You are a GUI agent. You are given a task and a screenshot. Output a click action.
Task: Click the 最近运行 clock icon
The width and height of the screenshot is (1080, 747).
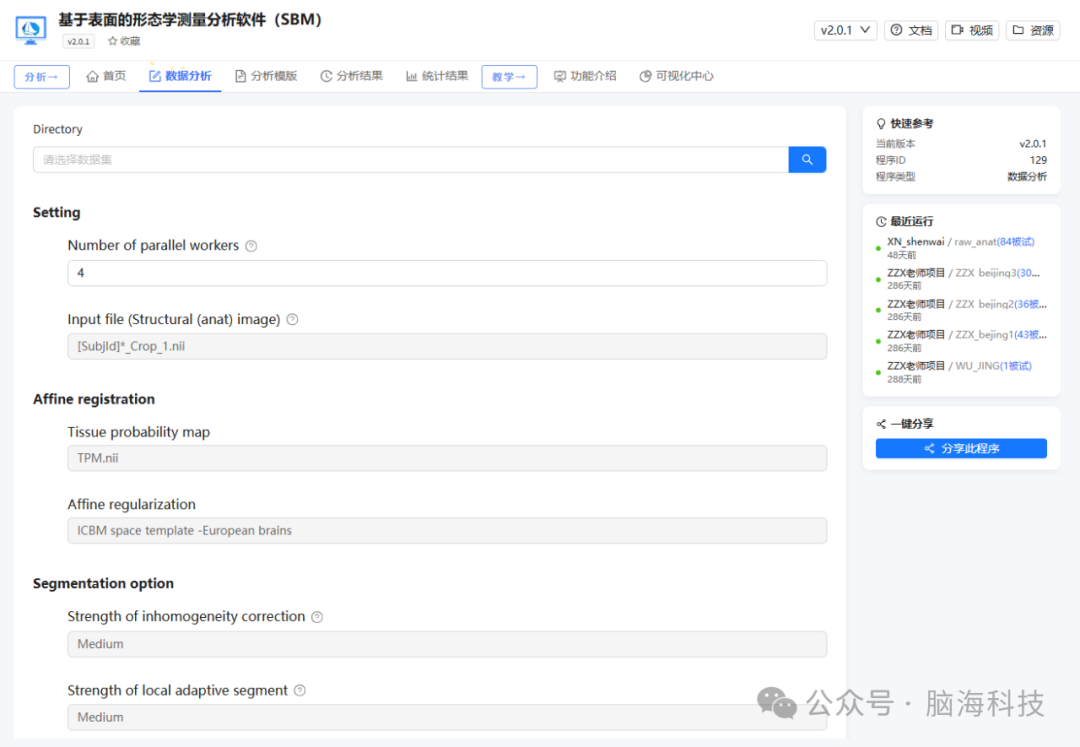coord(881,222)
